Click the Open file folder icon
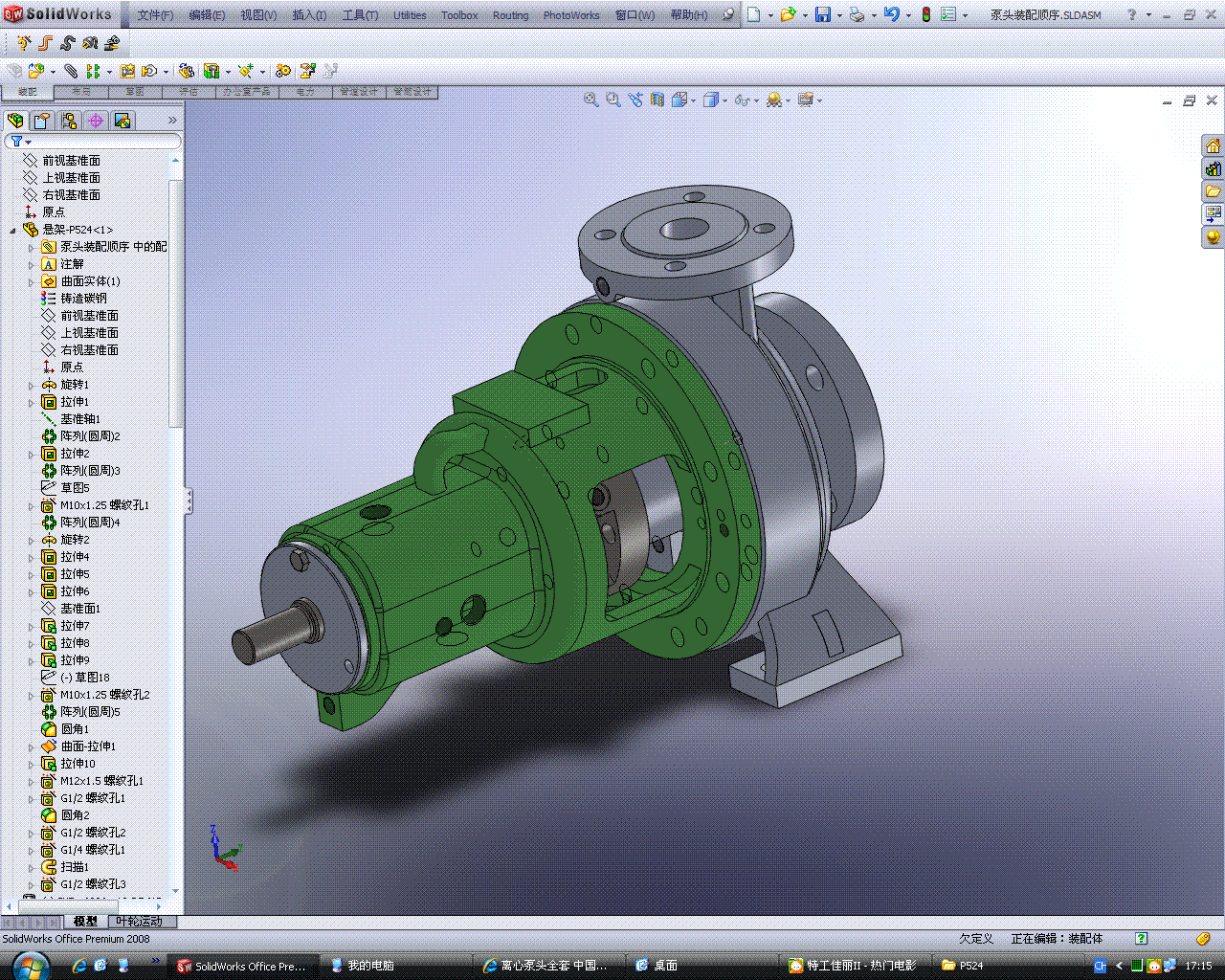This screenshot has width=1225, height=980. (x=788, y=14)
